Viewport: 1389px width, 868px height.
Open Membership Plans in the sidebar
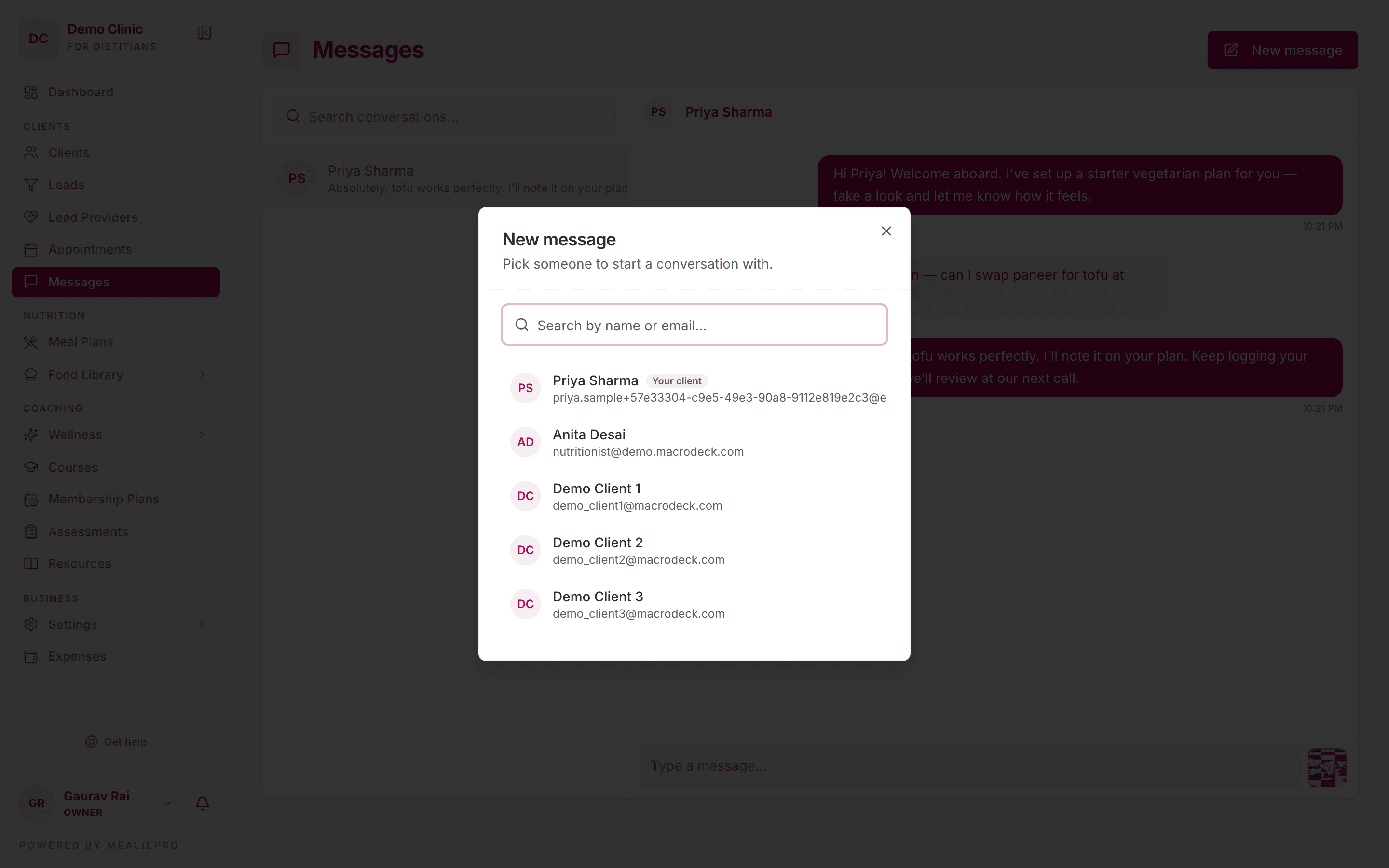tap(115, 500)
